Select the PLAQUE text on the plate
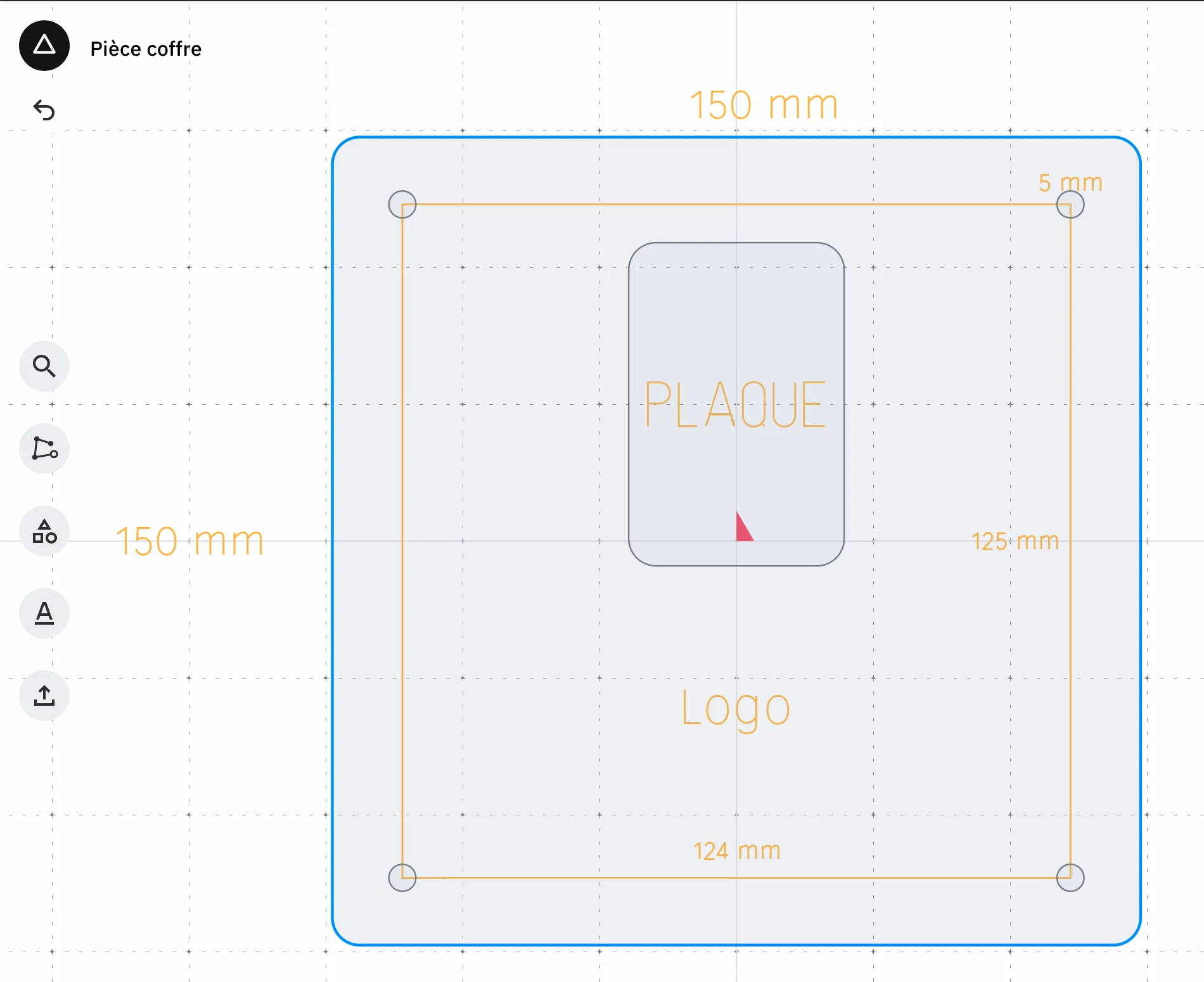1204x982 pixels. 735,404
